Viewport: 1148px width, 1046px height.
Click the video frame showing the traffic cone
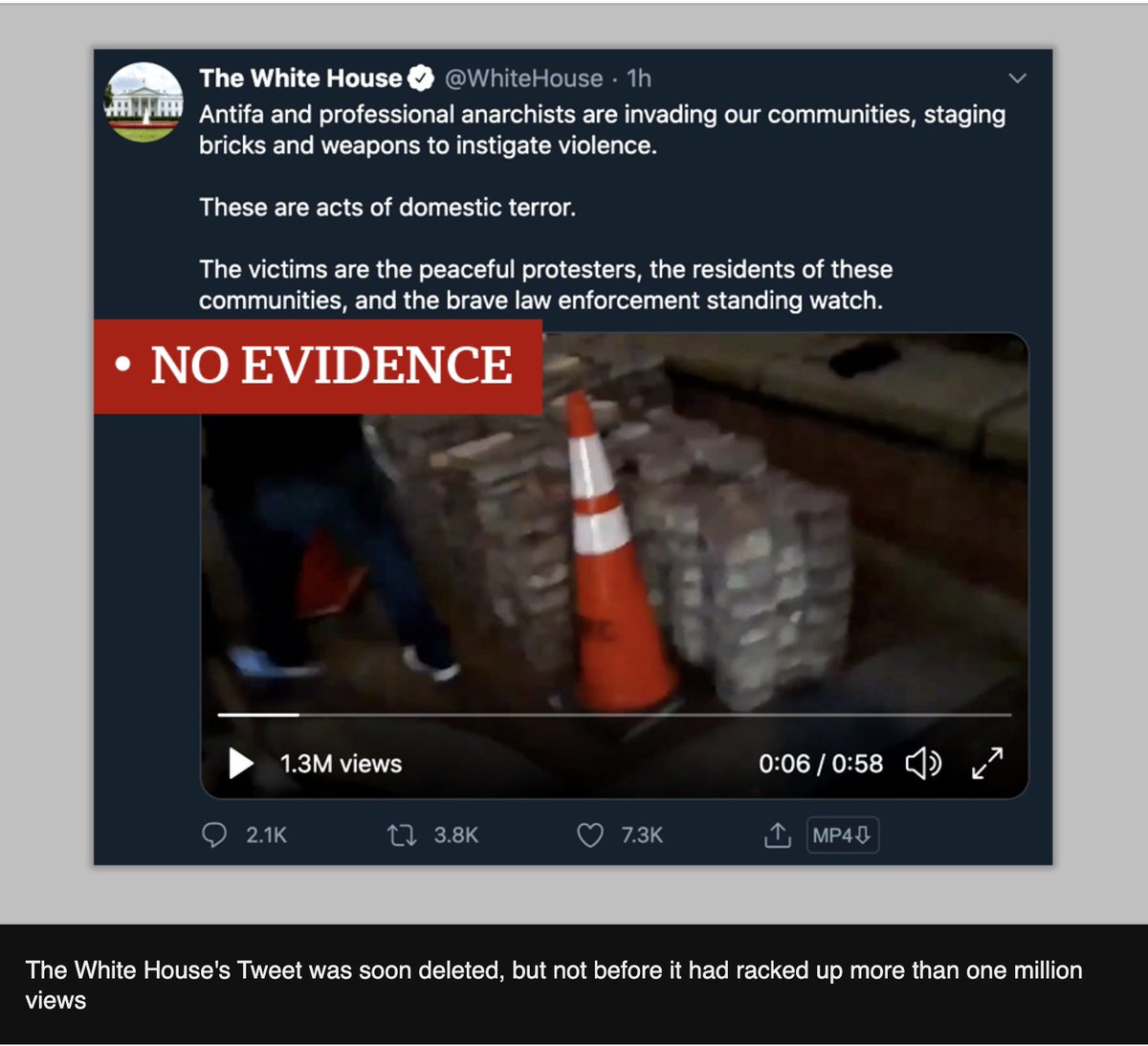pyautogui.click(x=614, y=565)
